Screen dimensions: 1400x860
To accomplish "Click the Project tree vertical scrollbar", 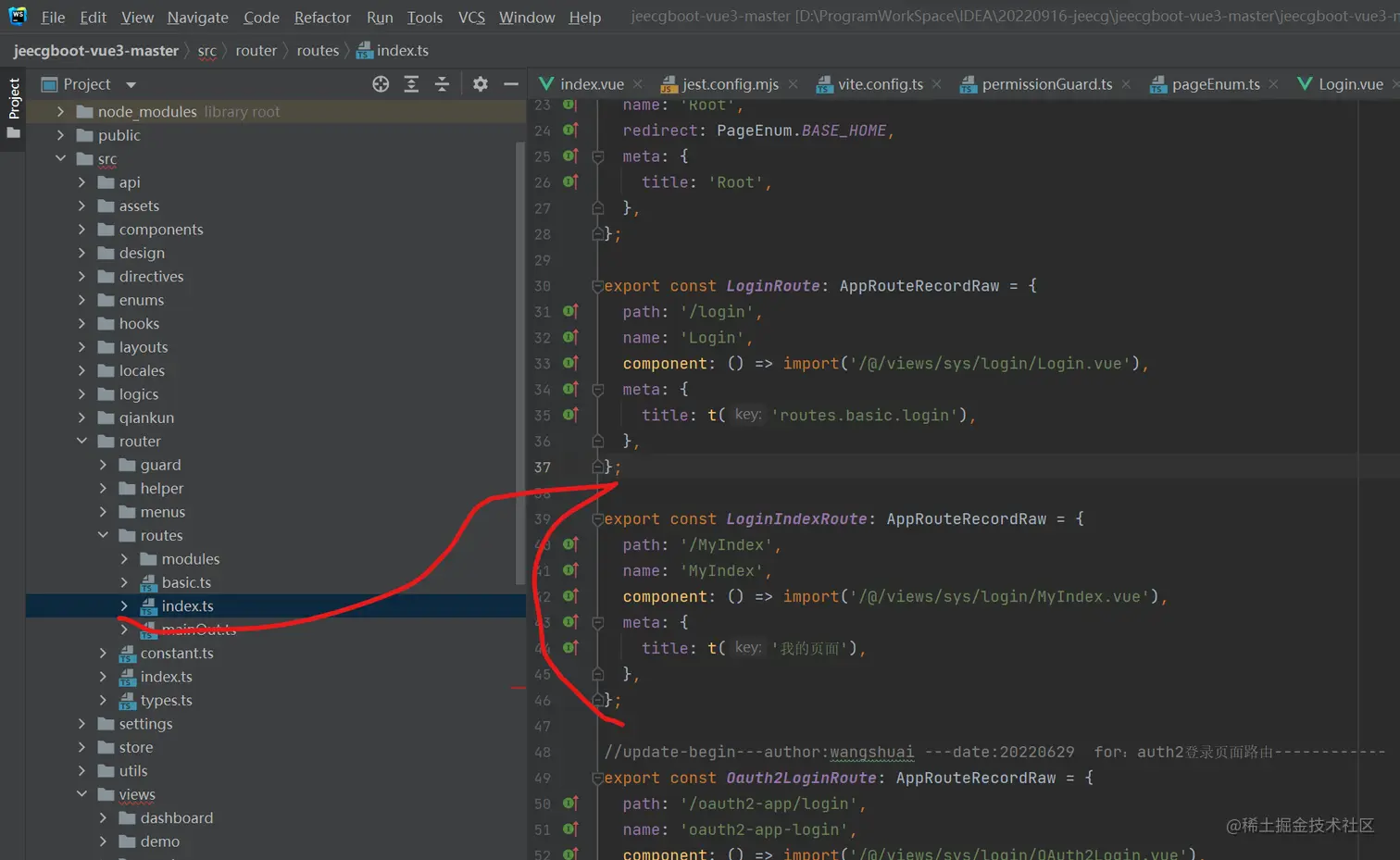I will pos(520,363).
